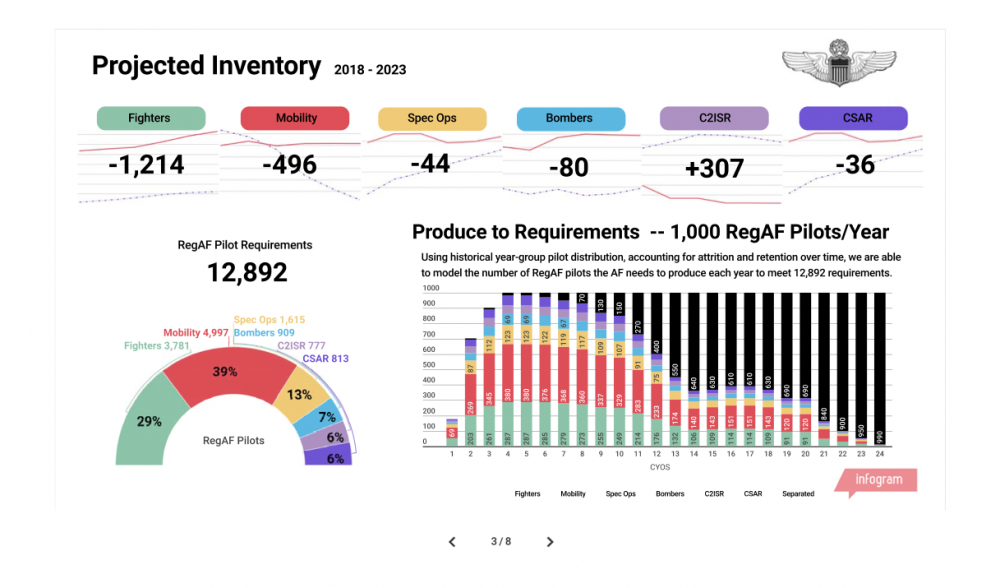Toggle the Mobility legend entry
Image resolution: width=1000 pixels, height=588 pixels.
573,494
